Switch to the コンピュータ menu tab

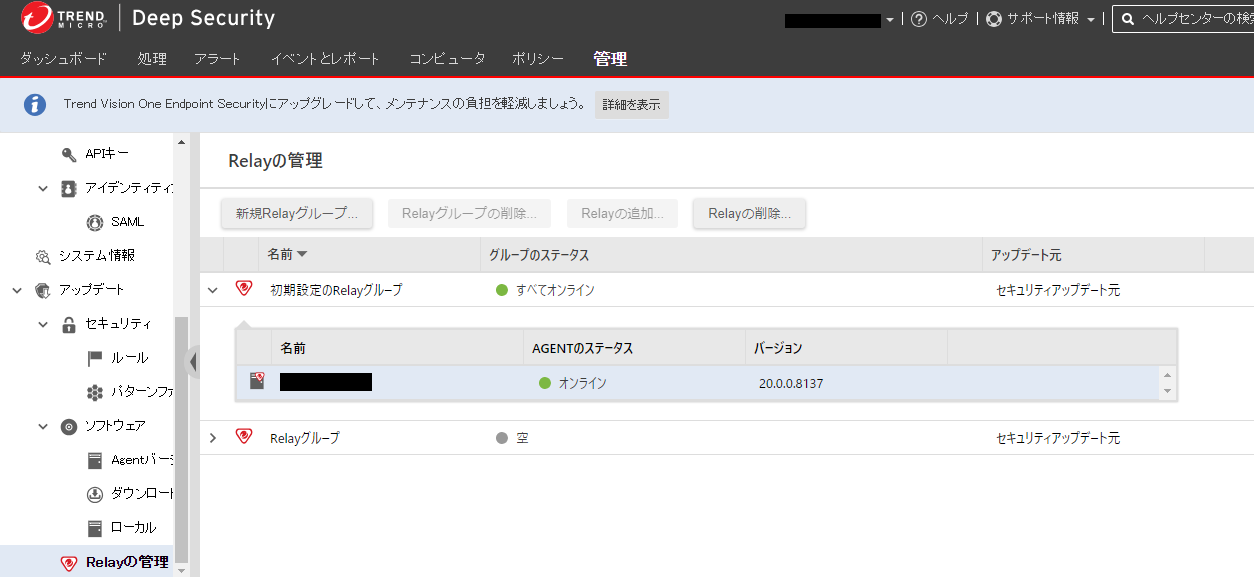click(446, 59)
